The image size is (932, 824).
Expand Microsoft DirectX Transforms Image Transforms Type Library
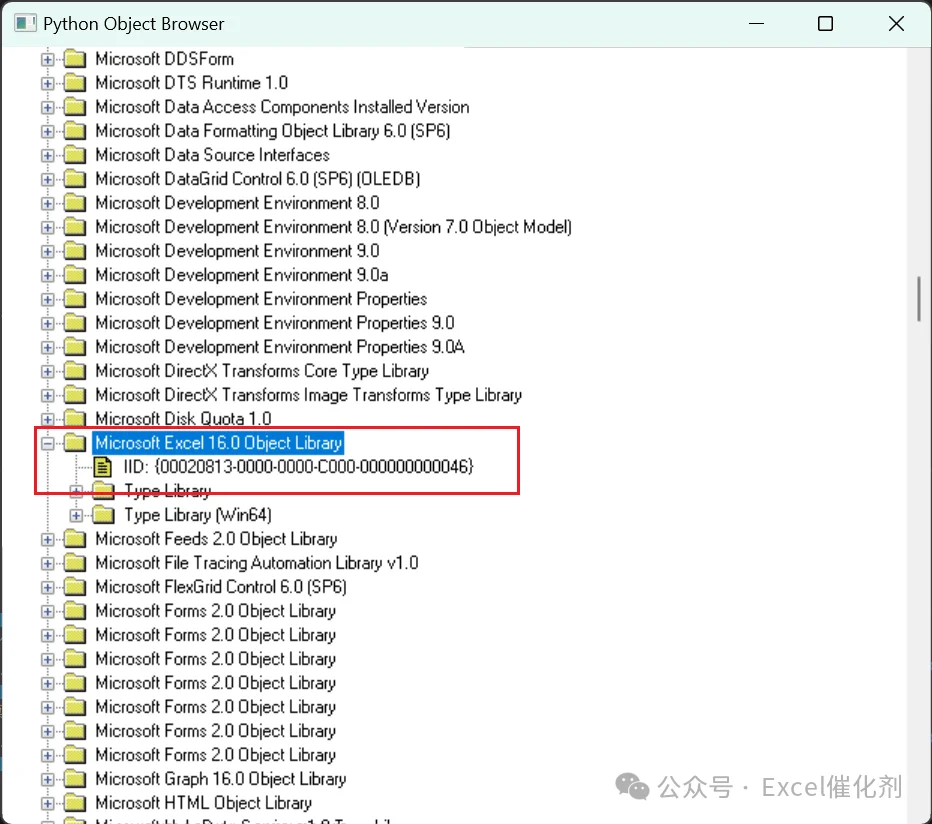pos(48,395)
